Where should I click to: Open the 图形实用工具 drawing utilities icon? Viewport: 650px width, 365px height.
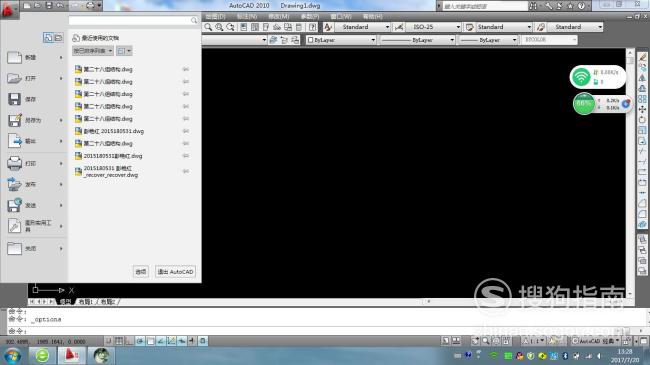click(15, 226)
